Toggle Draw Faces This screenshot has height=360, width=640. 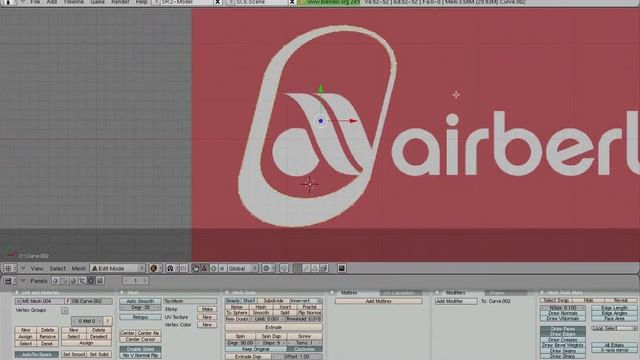coord(563,329)
